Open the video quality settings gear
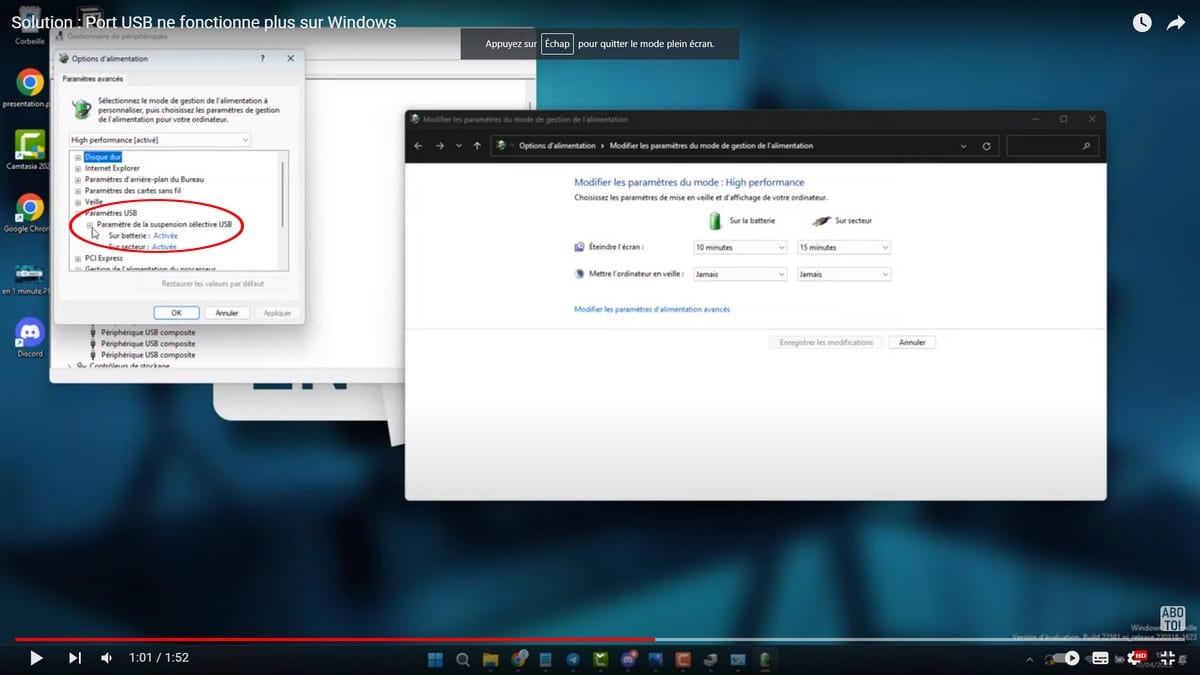 1135,658
